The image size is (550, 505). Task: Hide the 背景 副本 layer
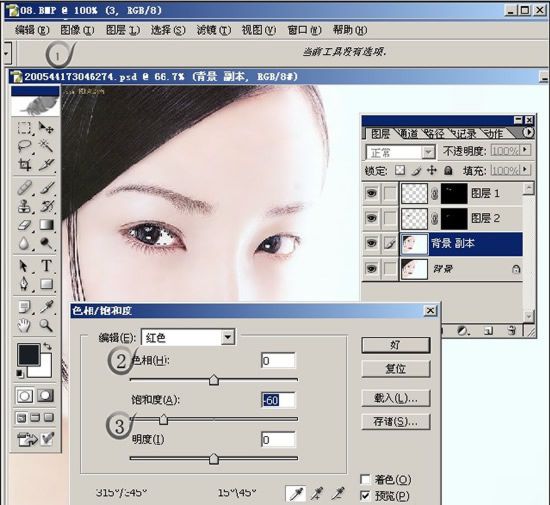coord(371,243)
